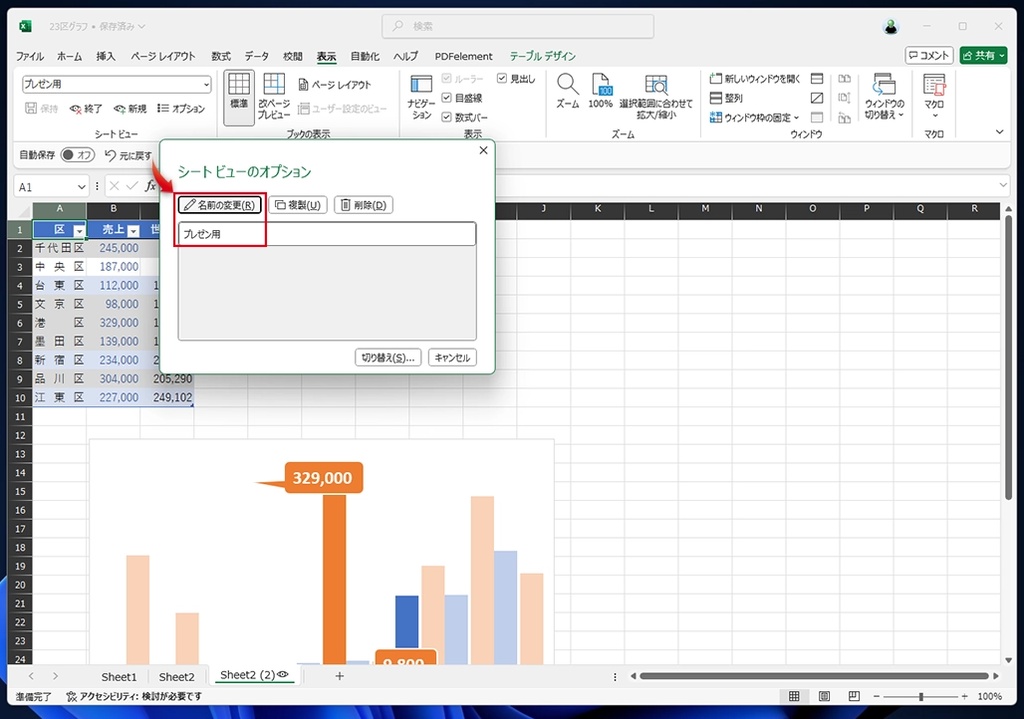Image resolution: width=1024 pixels, height=719 pixels.
Task: Click the previous sheet navigation arrow
Action: (x=31, y=677)
